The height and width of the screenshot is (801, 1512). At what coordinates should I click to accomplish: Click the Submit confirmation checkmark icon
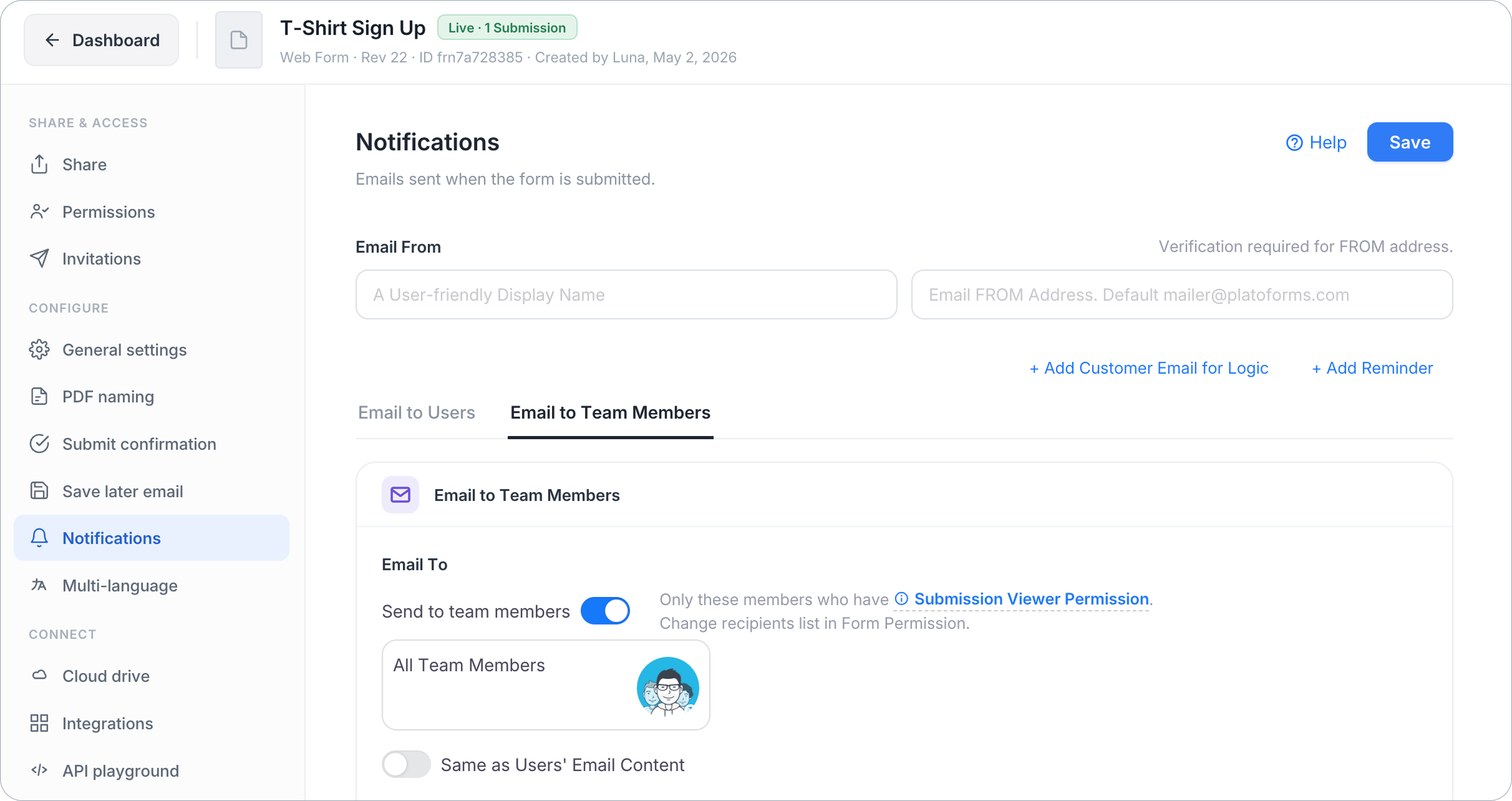[x=39, y=444]
